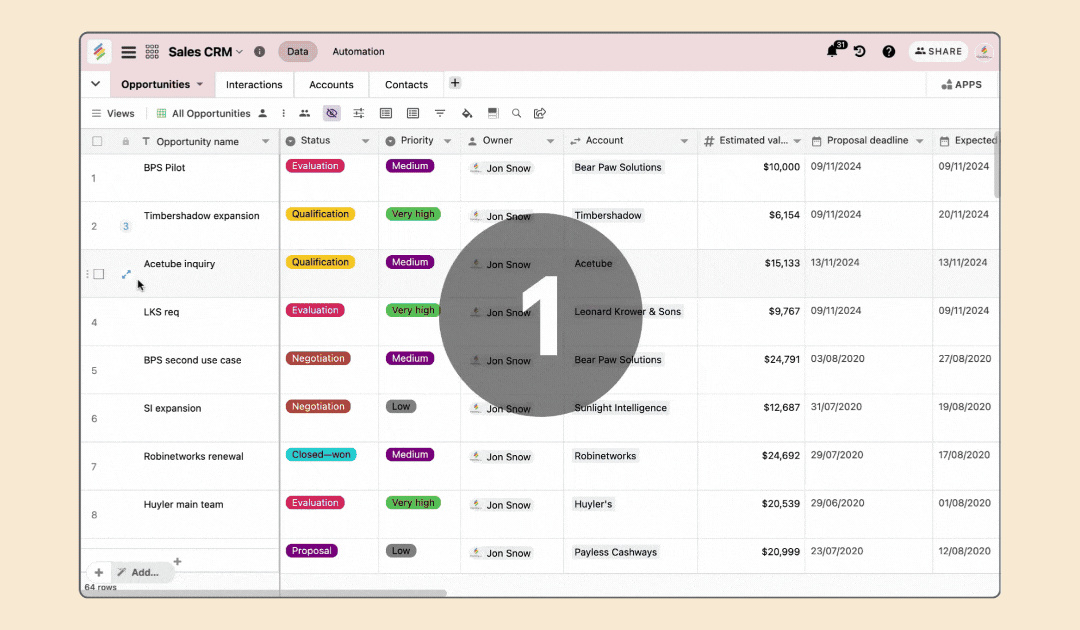Screen dimensions: 1080x630
Task: Open the search magnifier in toolbar
Action: 516,114
